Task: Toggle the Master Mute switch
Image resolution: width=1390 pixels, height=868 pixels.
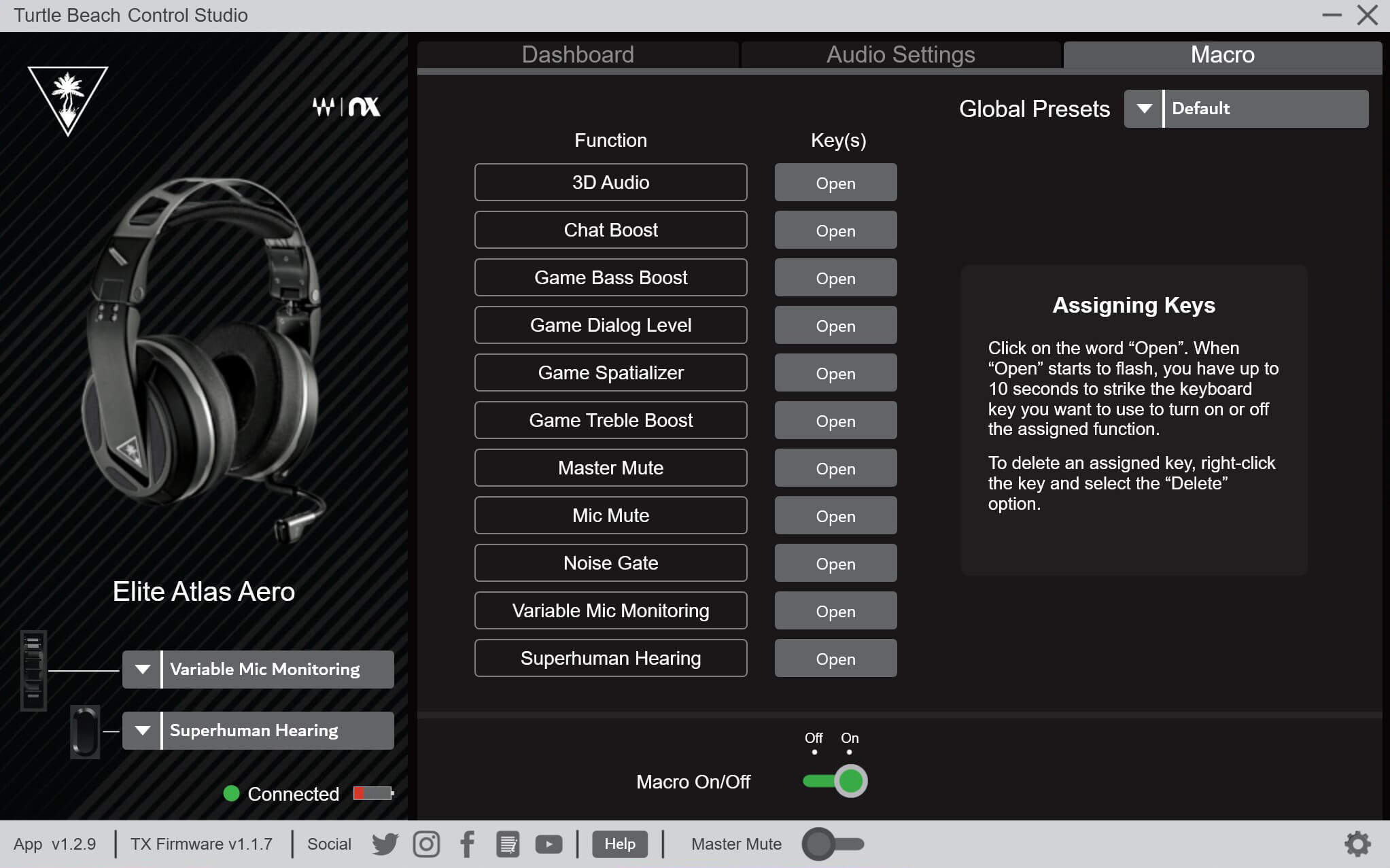Action: pyautogui.click(x=833, y=844)
